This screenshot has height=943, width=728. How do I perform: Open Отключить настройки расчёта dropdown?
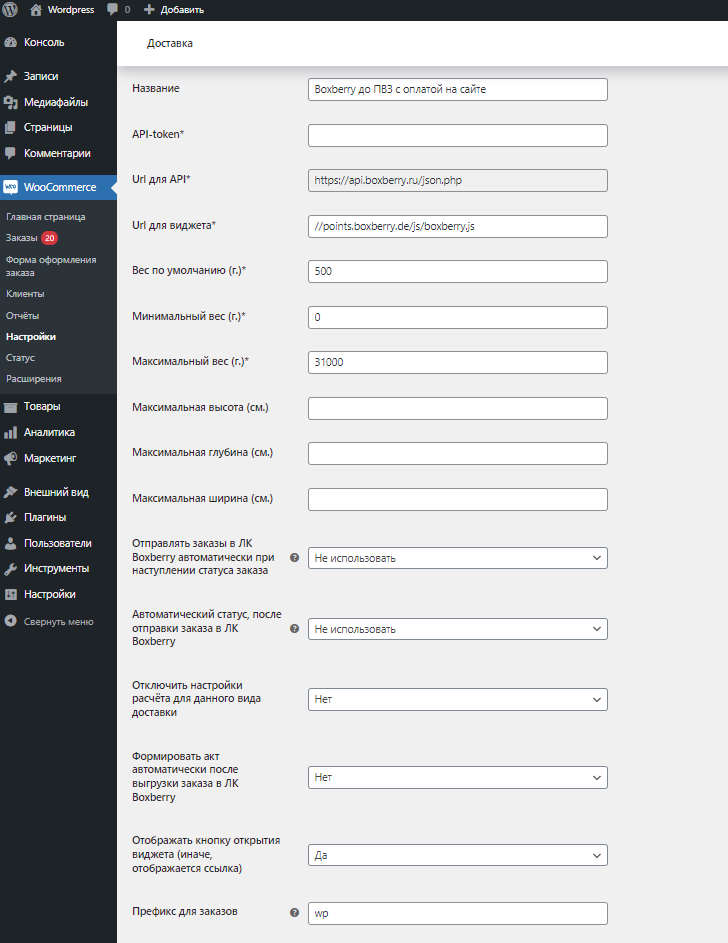pos(457,699)
